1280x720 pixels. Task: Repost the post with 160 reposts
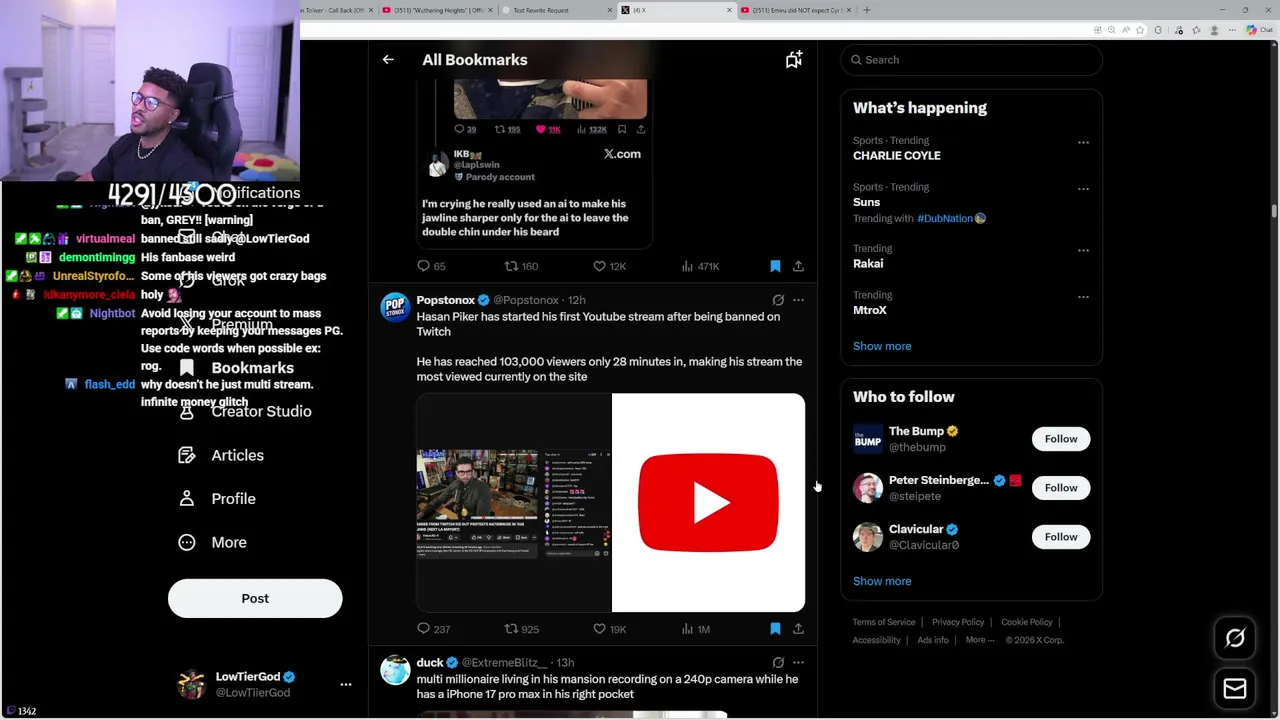tap(521, 266)
